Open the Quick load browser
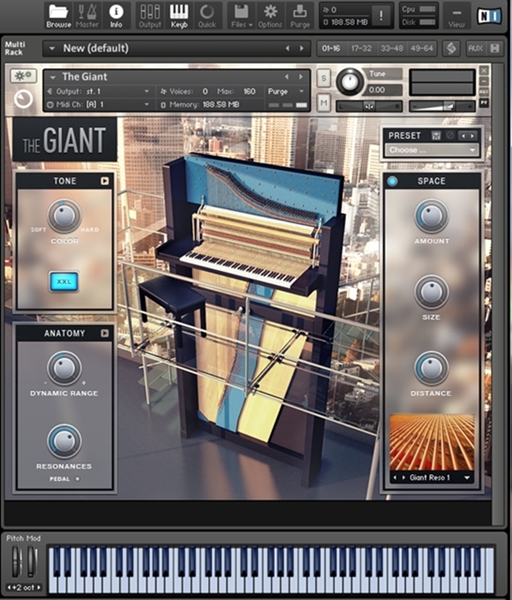 tap(207, 16)
